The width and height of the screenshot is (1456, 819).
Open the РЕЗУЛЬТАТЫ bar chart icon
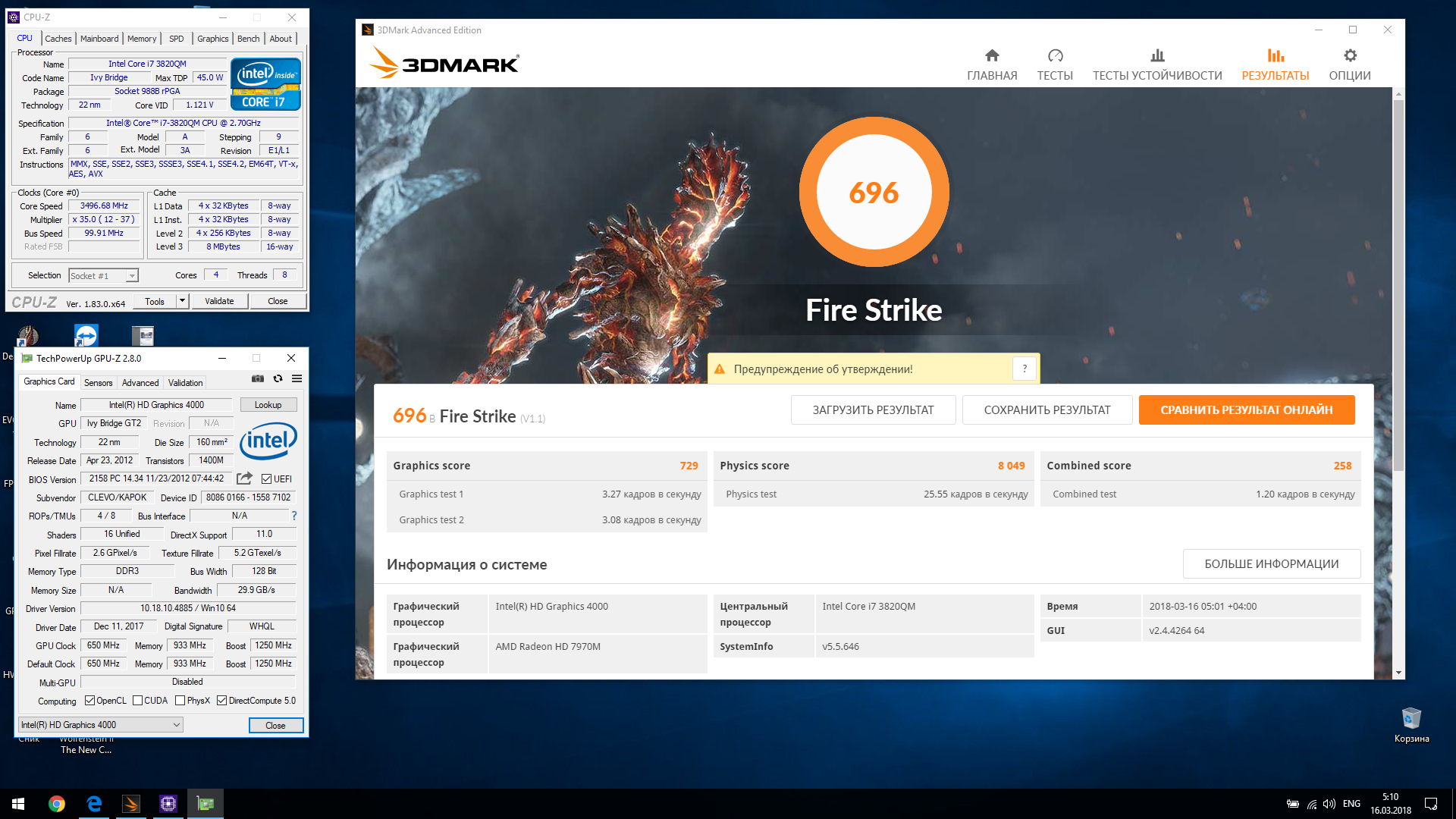1276,55
